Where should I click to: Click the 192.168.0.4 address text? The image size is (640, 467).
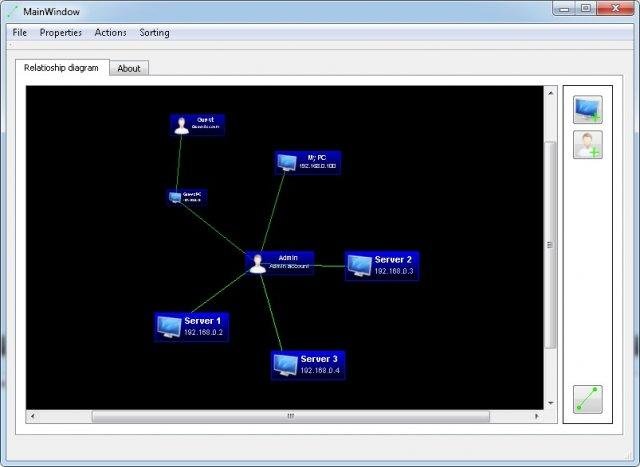click(320, 370)
